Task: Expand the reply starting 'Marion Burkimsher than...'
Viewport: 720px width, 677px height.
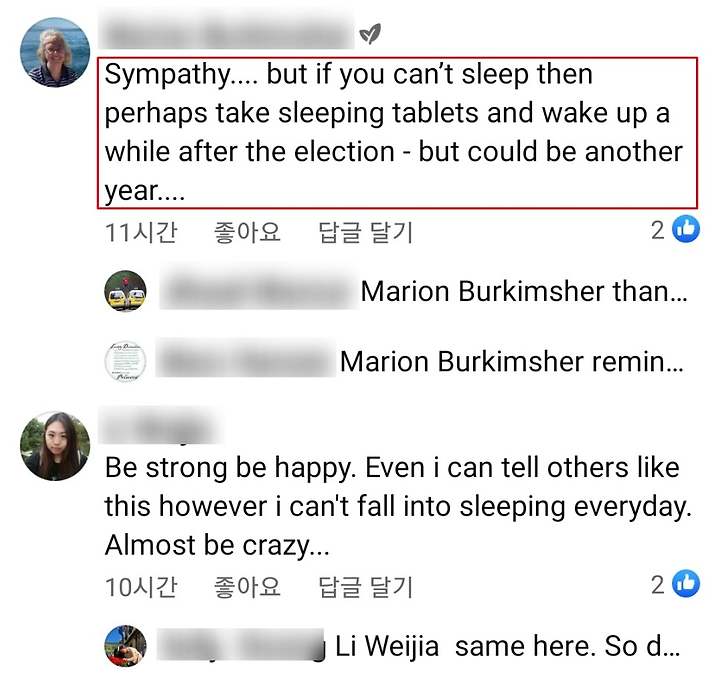Action: click(x=524, y=291)
